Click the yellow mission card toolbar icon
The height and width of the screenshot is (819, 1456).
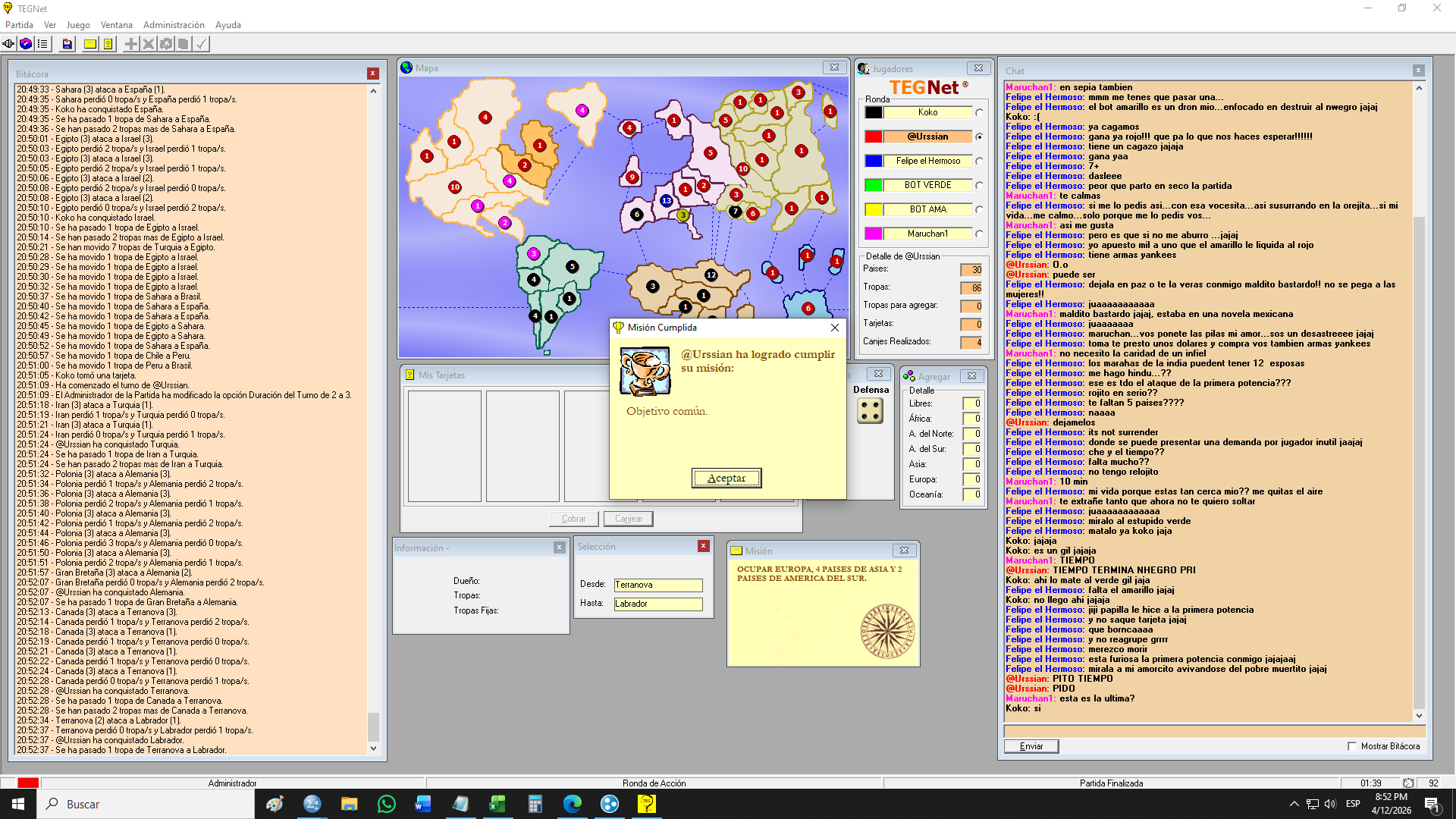[90, 44]
